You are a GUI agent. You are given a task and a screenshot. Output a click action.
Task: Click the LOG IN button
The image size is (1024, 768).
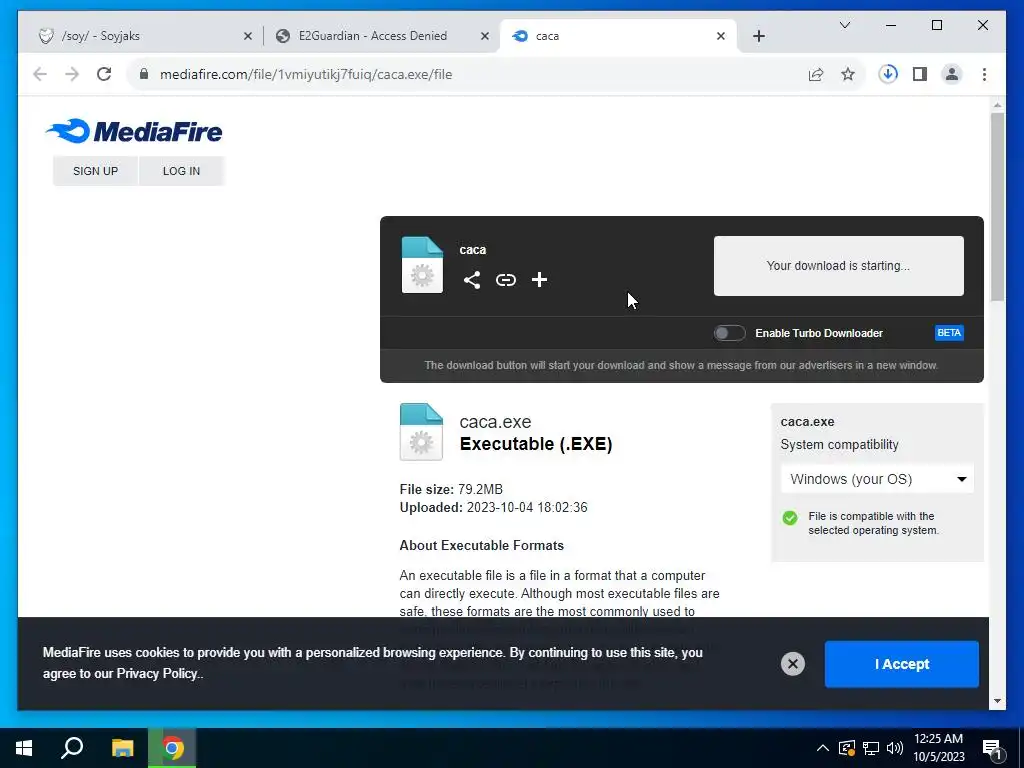(x=181, y=171)
